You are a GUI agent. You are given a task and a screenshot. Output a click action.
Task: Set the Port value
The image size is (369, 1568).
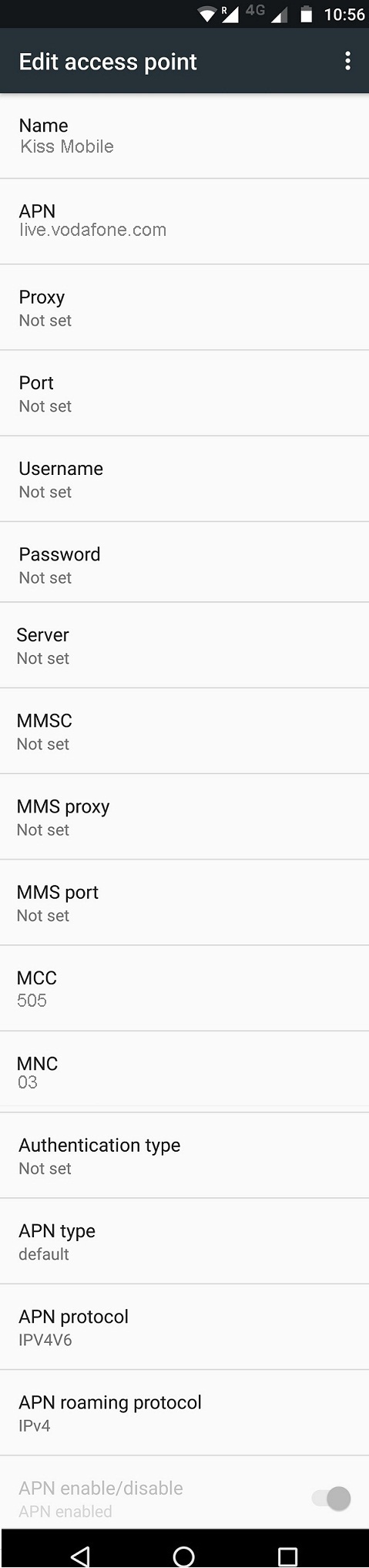184,393
